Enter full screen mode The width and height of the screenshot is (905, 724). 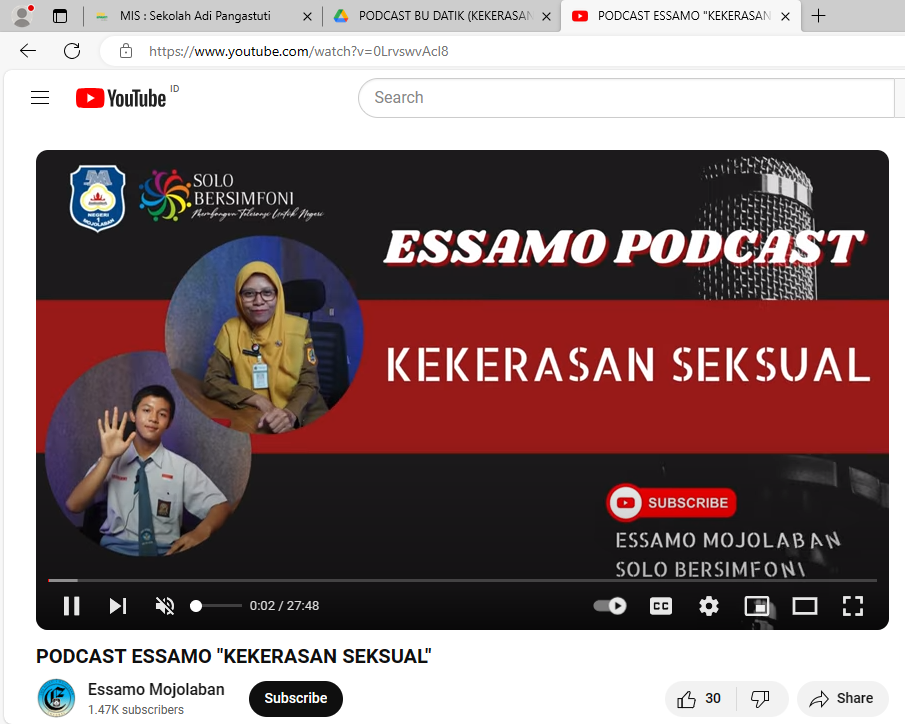click(x=852, y=606)
